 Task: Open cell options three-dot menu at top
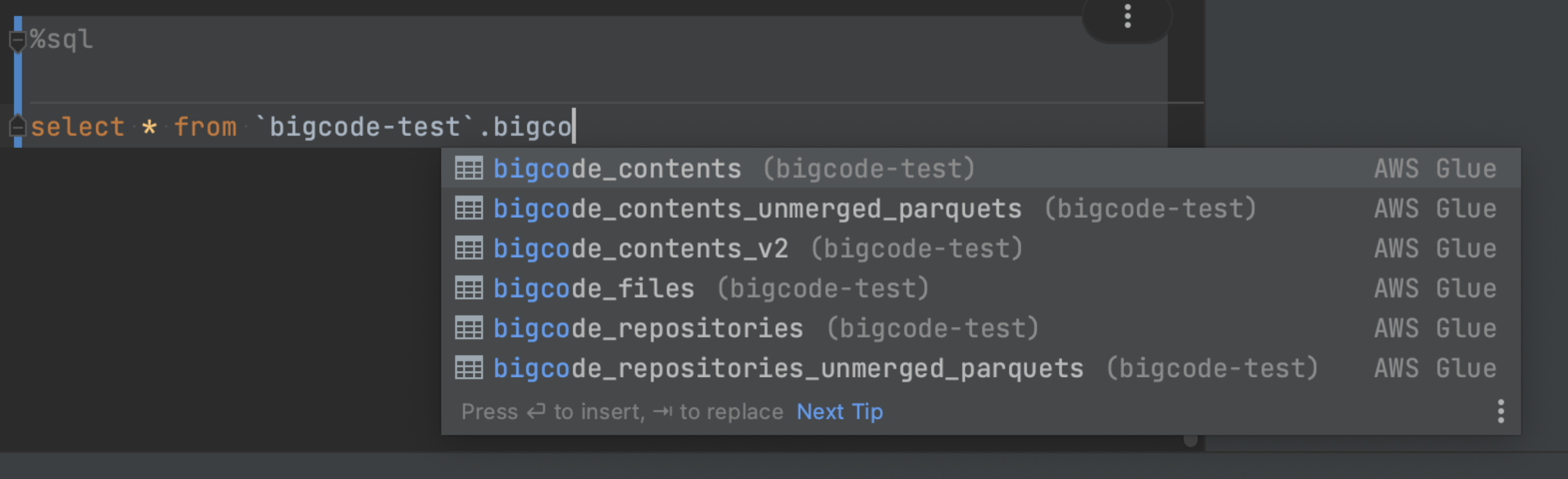pyautogui.click(x=1127, y=16)
